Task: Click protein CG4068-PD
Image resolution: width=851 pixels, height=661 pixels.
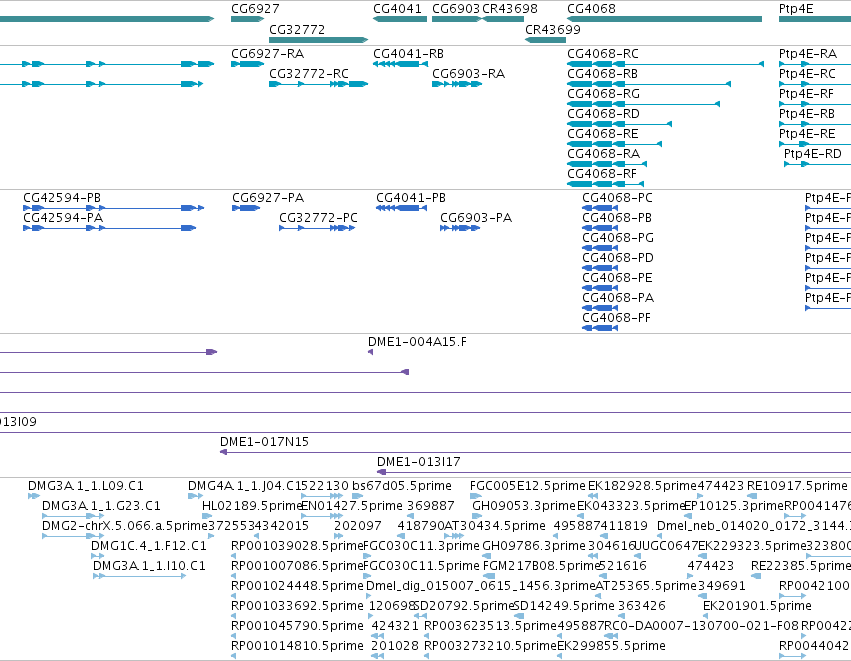Action: tap(618, 258)
